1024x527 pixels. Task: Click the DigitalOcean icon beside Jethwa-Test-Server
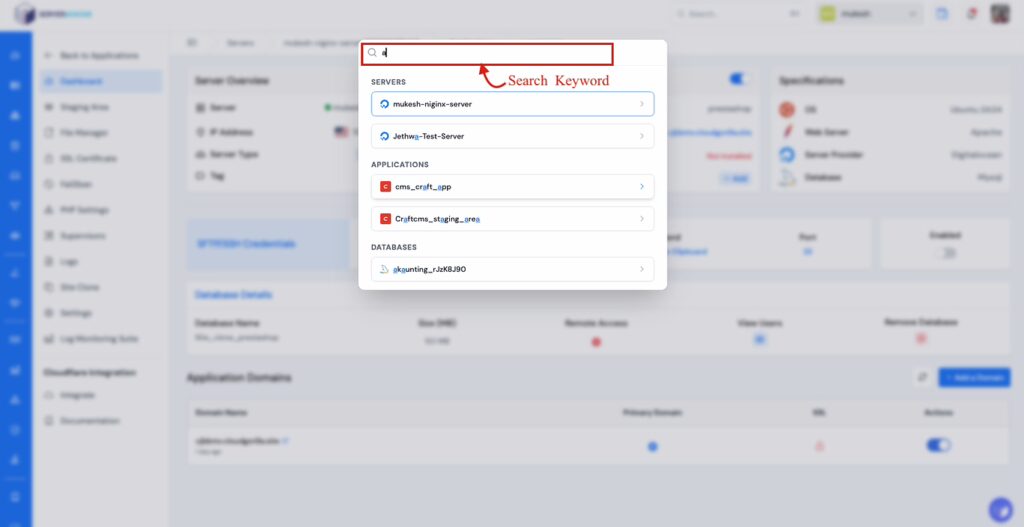click(385, 136)
